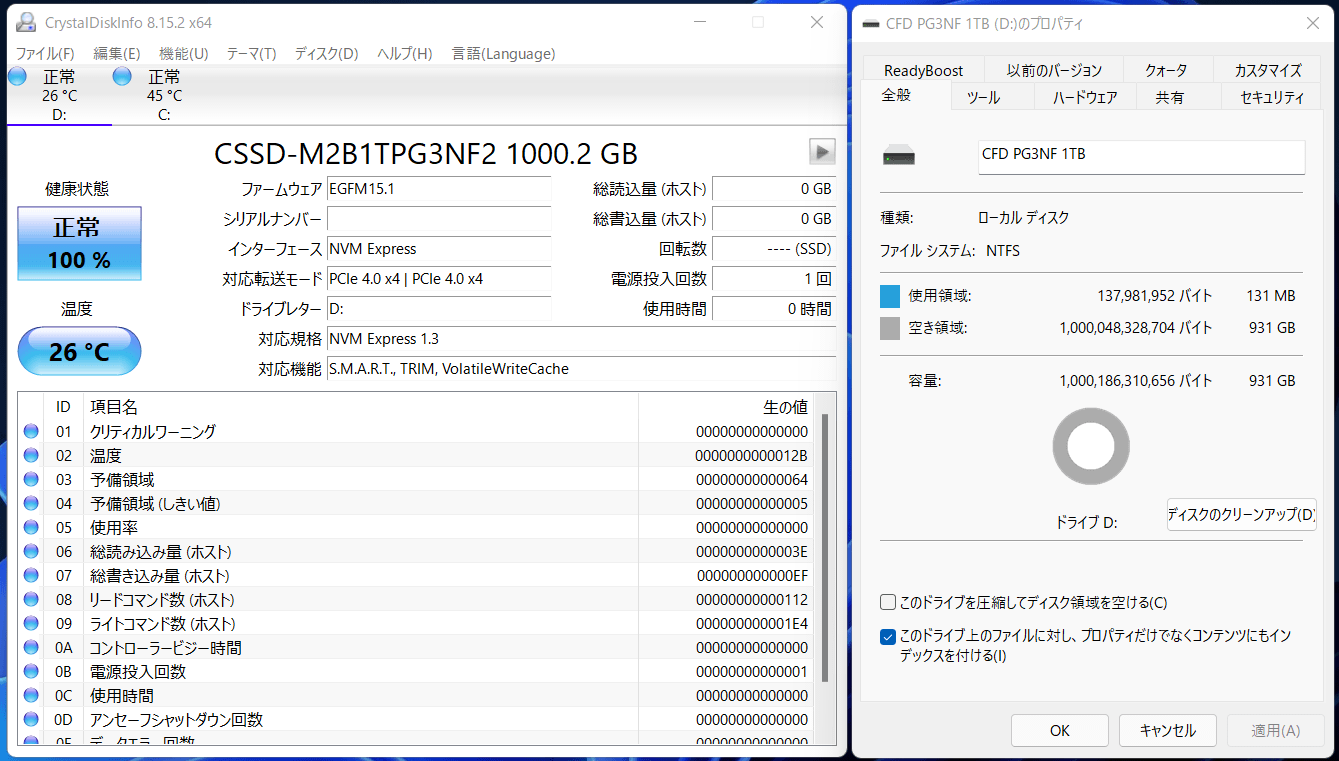The width and height of the screenshot is (1339, 761).
Task: Click the CFD PG3NF 1TB volume label field
Action: tap(1141, 157)
